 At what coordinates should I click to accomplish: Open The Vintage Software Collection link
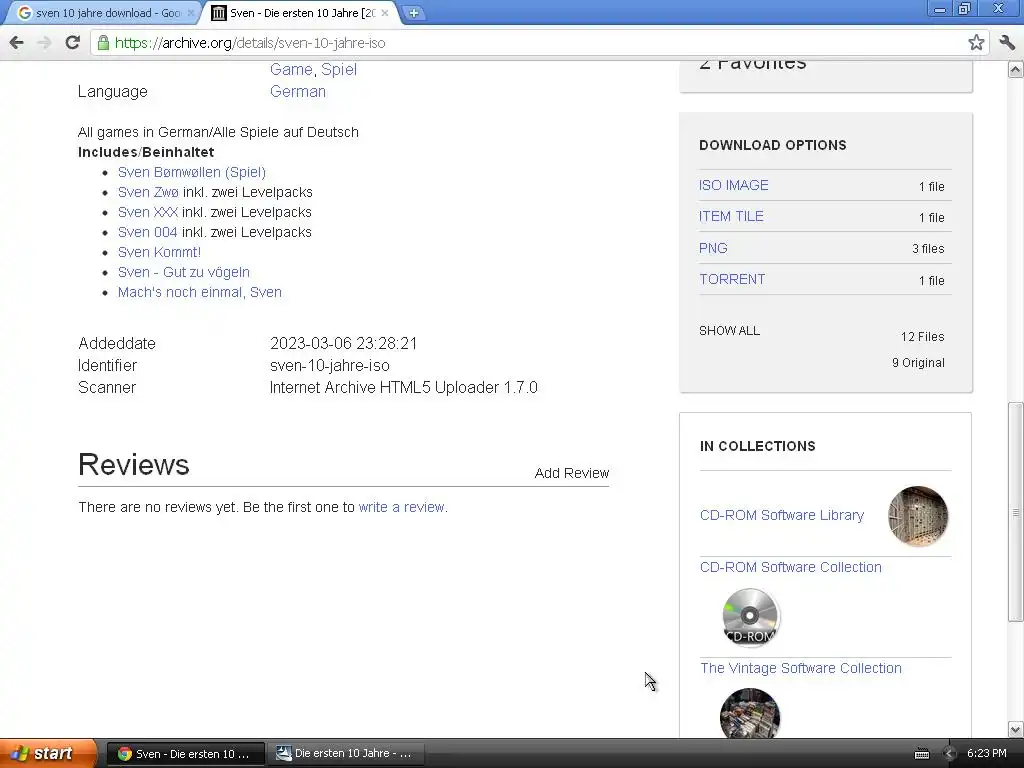pos(801,668)
